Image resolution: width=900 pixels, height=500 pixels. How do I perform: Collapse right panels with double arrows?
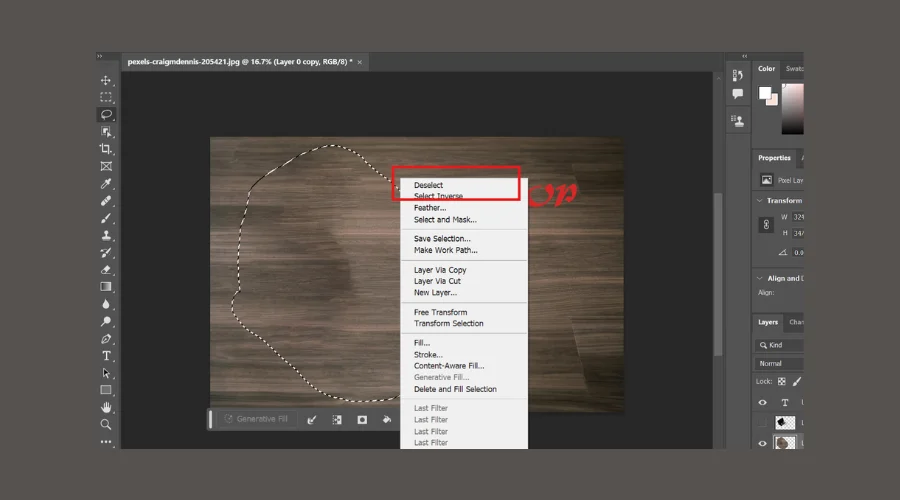tap(744, 56)
